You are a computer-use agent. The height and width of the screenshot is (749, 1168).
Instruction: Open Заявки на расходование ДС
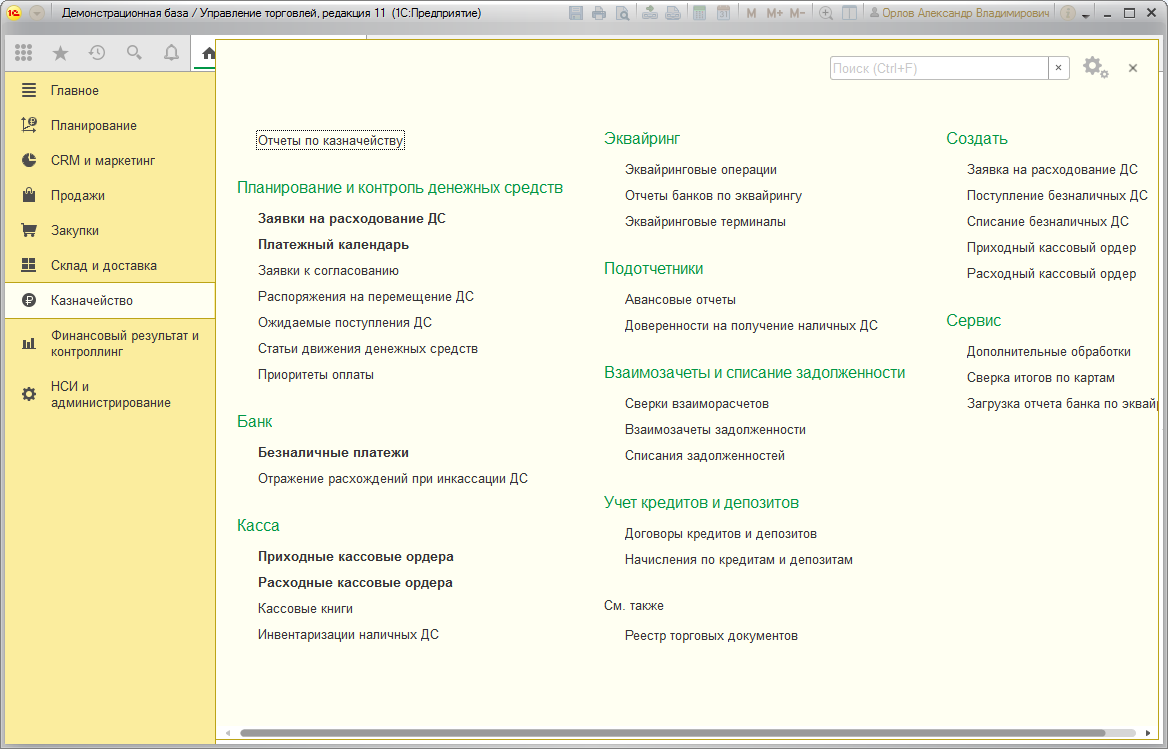coord(352,218)
